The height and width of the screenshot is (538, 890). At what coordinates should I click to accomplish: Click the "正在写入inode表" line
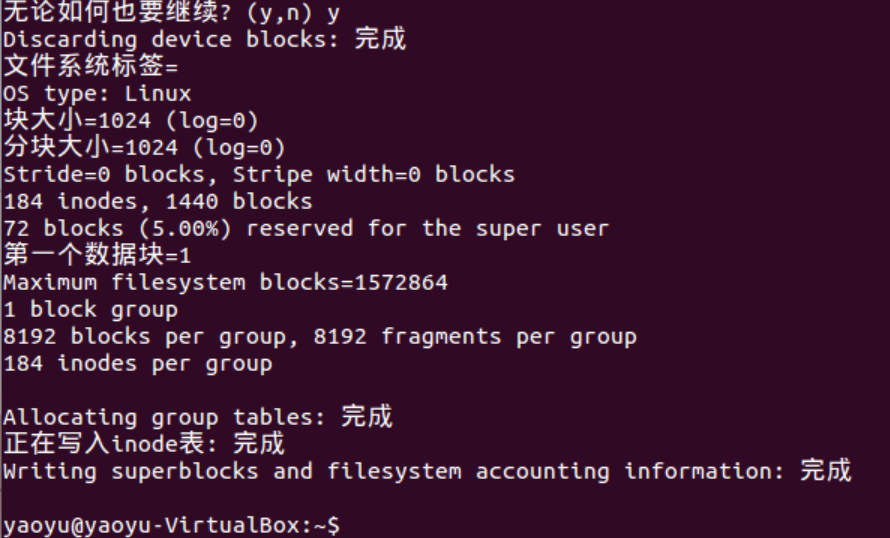(x=144, y=444)
